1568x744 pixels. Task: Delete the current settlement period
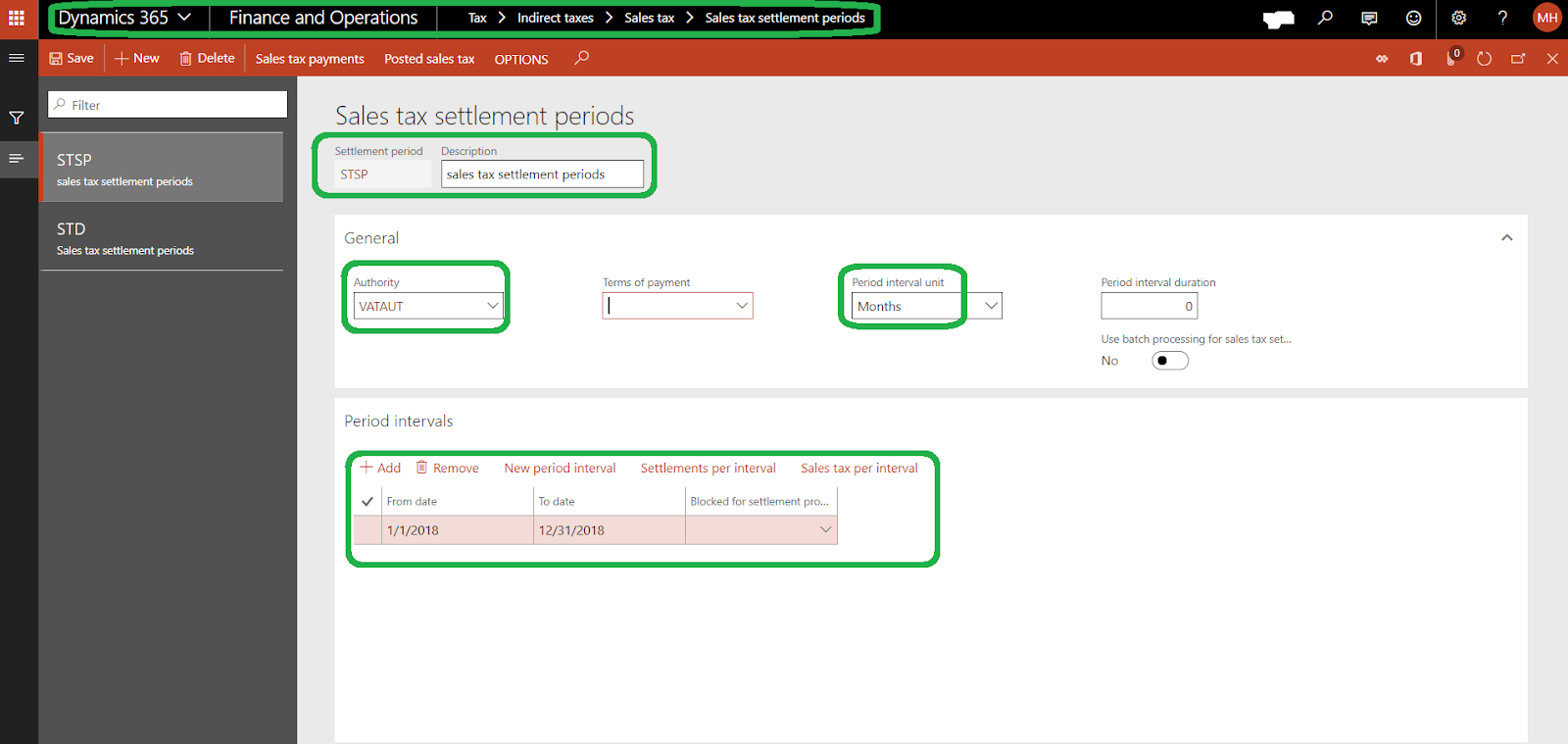point(207,58)
